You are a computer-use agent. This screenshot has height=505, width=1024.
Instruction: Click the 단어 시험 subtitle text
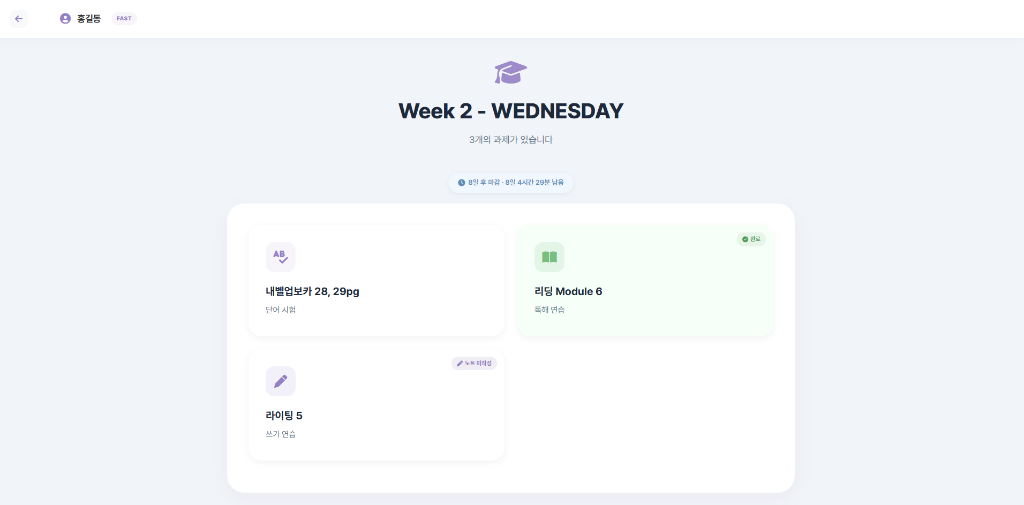click(x=280, y=310)
